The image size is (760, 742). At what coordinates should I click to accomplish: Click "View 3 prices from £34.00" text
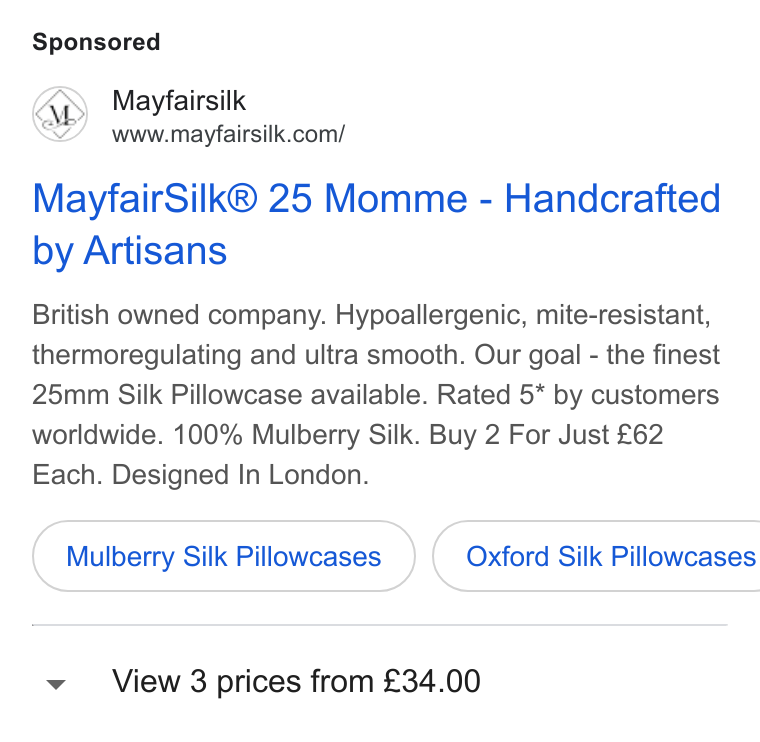tap(296, 681)
